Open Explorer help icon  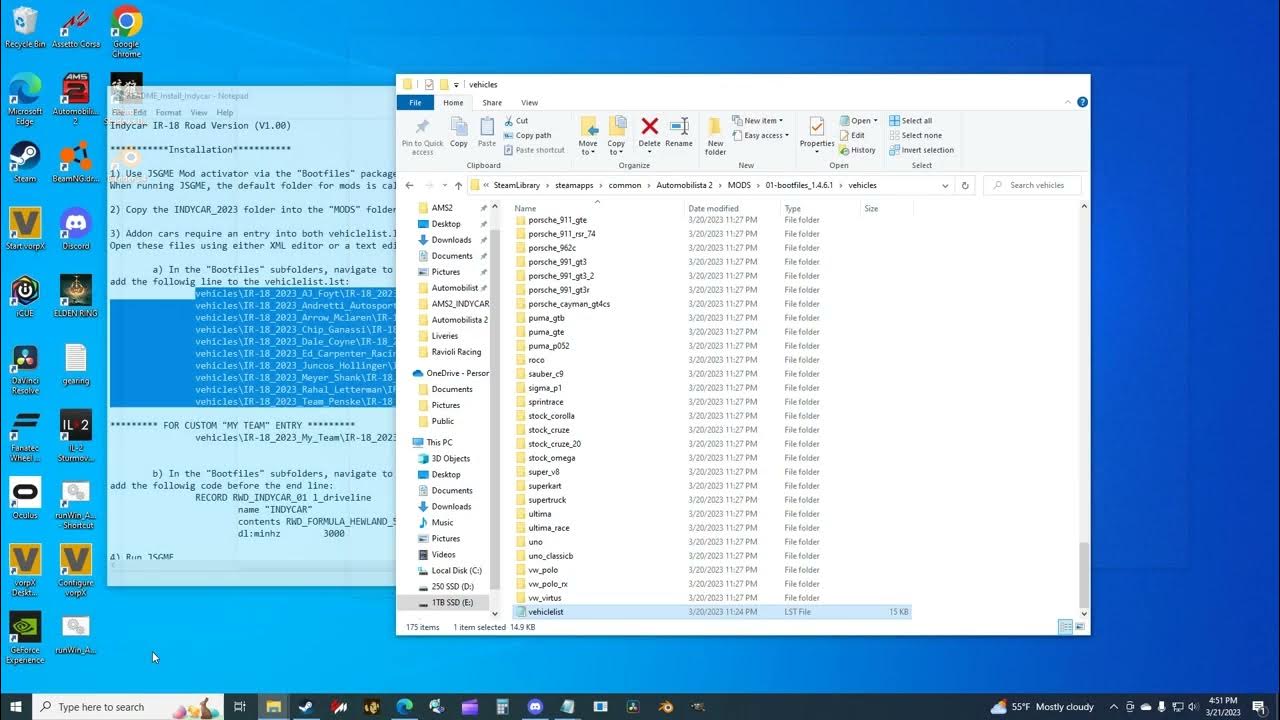(x=1082, y=102)
